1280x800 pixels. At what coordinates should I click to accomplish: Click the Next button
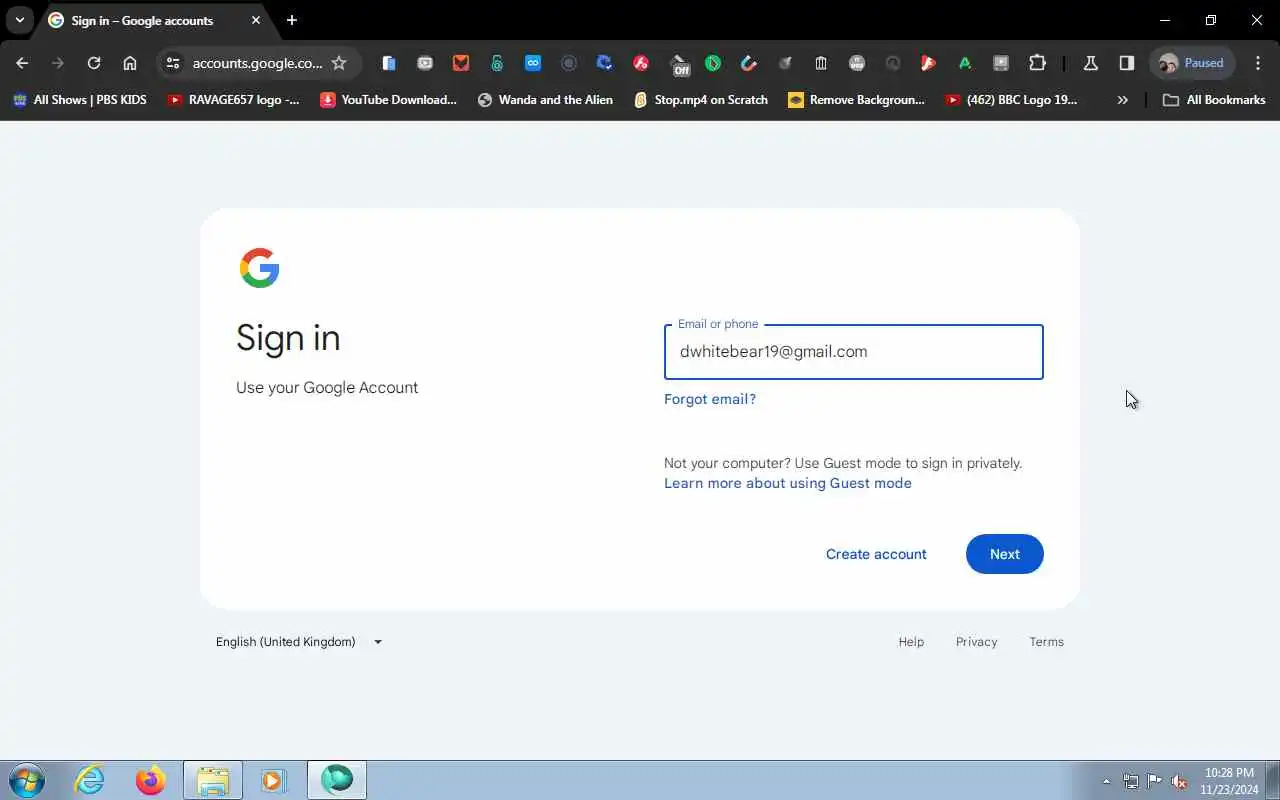coord(1004,554)
